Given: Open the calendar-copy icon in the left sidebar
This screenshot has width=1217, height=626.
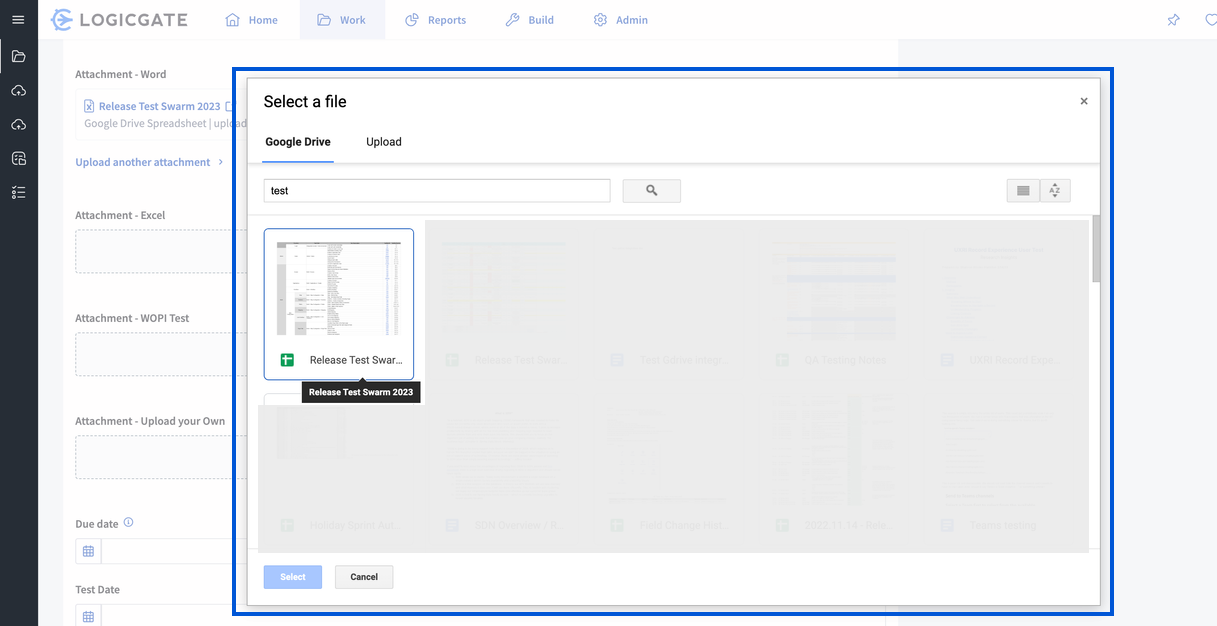Looking at the screenshot, I should [18, 159].
